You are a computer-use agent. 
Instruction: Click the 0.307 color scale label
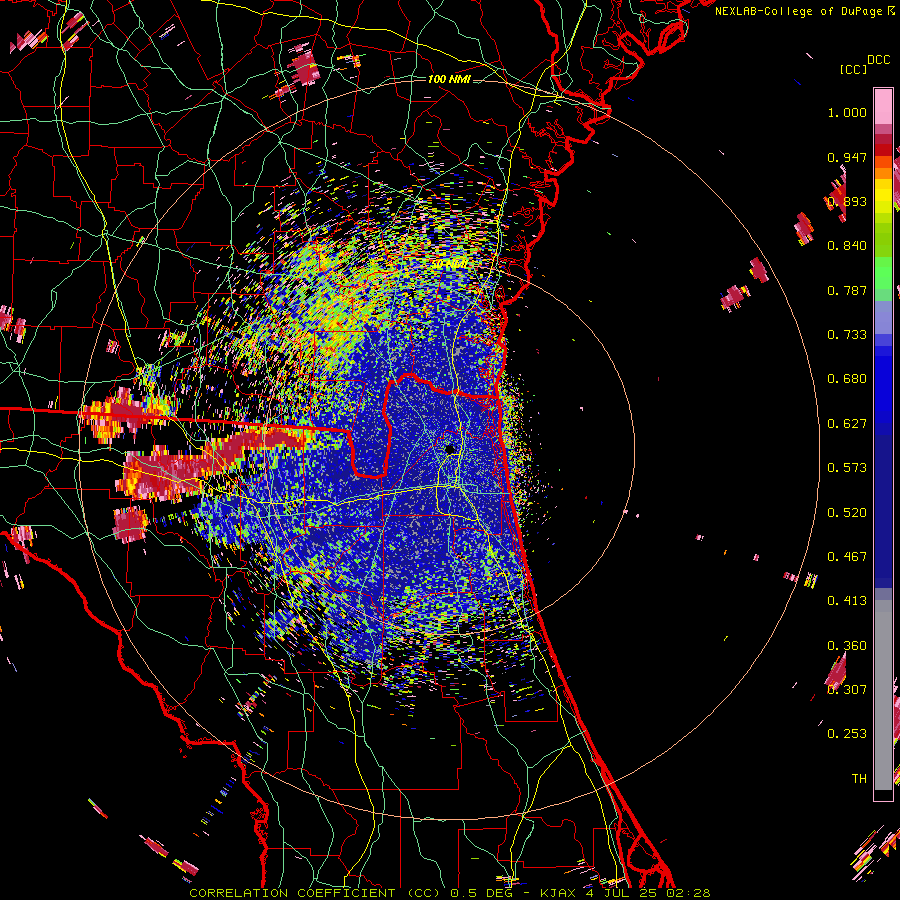click(x=847, y=690)
